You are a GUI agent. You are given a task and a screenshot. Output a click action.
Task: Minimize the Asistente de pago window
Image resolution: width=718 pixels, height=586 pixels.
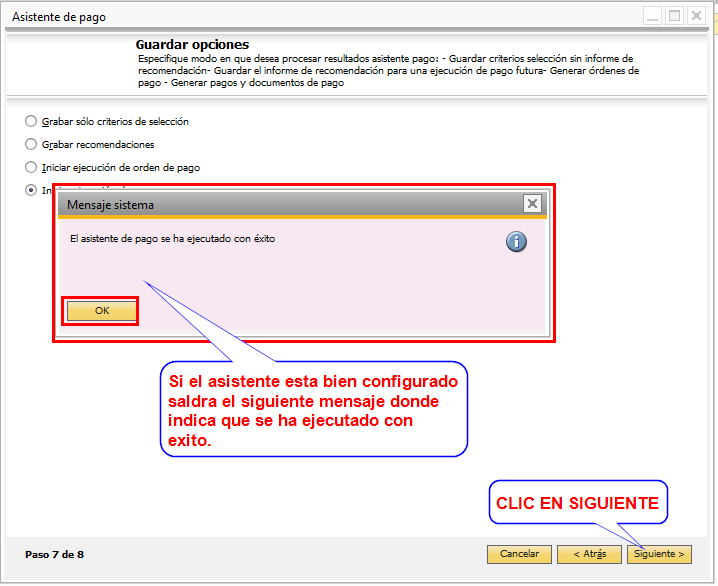pos(652,16)
